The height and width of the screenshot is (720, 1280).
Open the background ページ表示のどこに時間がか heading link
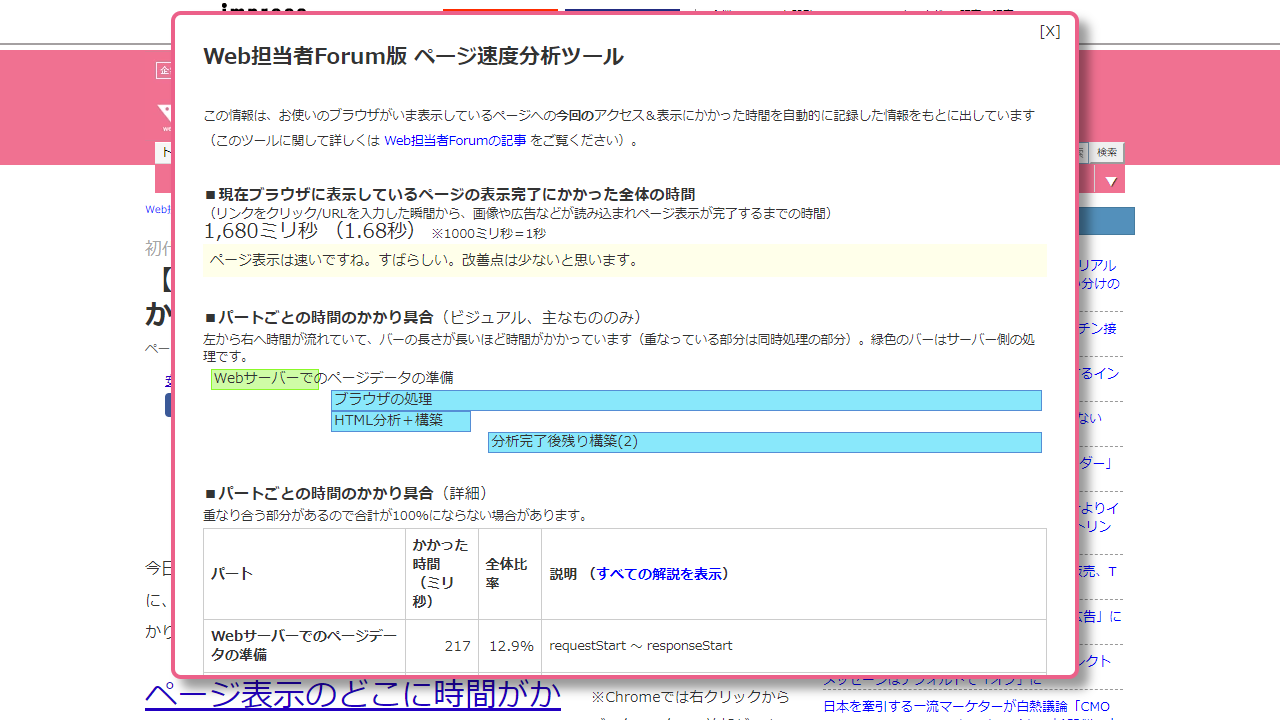tap(353, 695)
